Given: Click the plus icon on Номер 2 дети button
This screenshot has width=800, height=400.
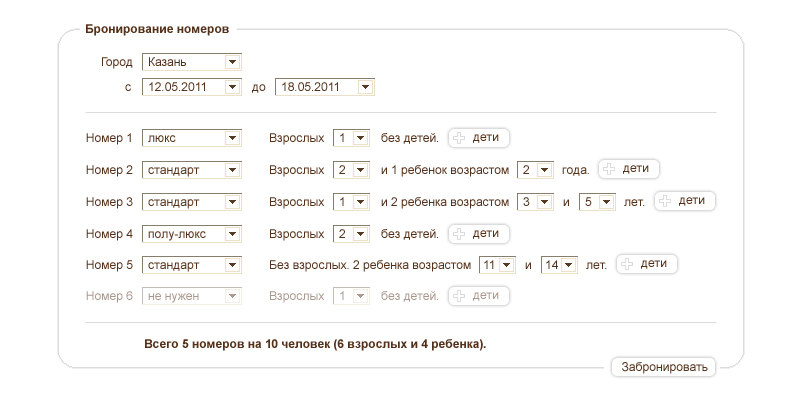Looking at the screenshot, I should (609, 170).
